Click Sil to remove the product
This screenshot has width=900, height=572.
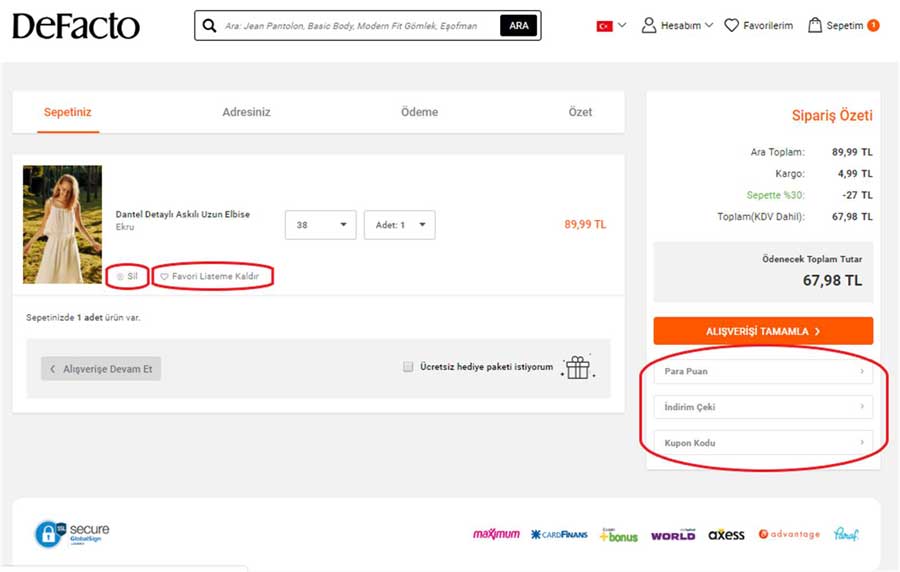[127, 277]
